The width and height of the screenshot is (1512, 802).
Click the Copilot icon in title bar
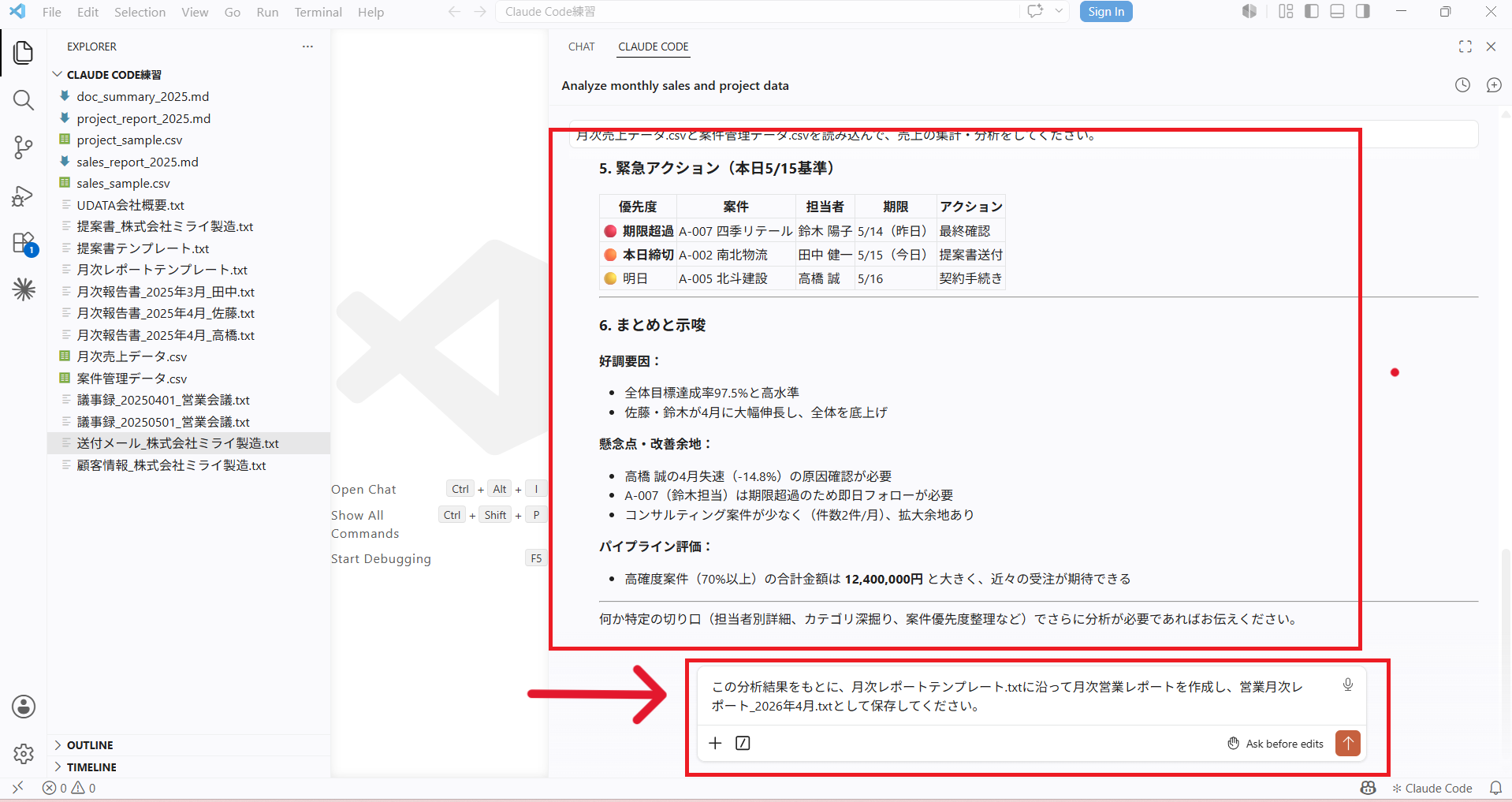(x=1249, y=11)
